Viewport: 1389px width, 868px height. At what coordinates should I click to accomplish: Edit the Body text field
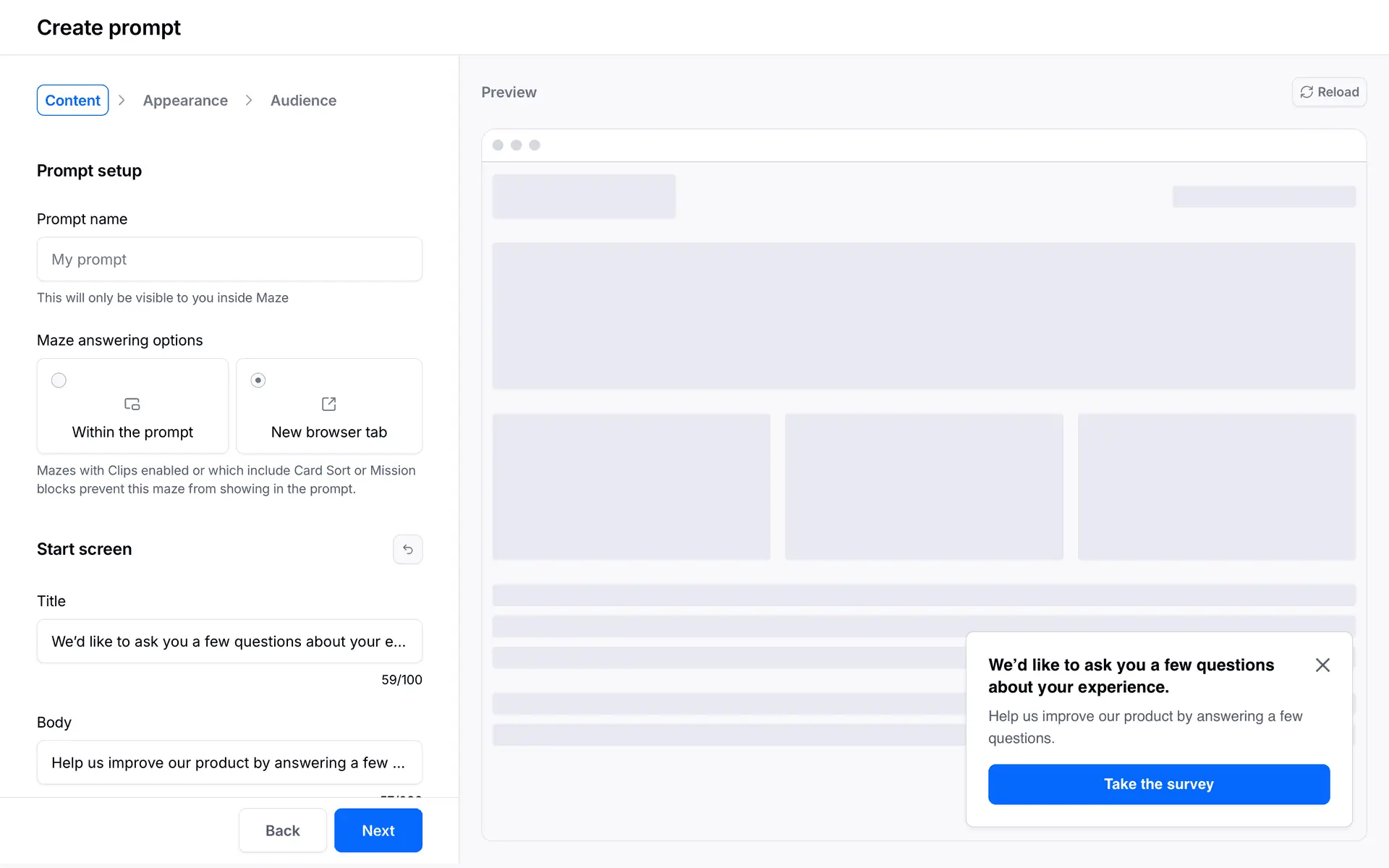click(x=229, y=762)
